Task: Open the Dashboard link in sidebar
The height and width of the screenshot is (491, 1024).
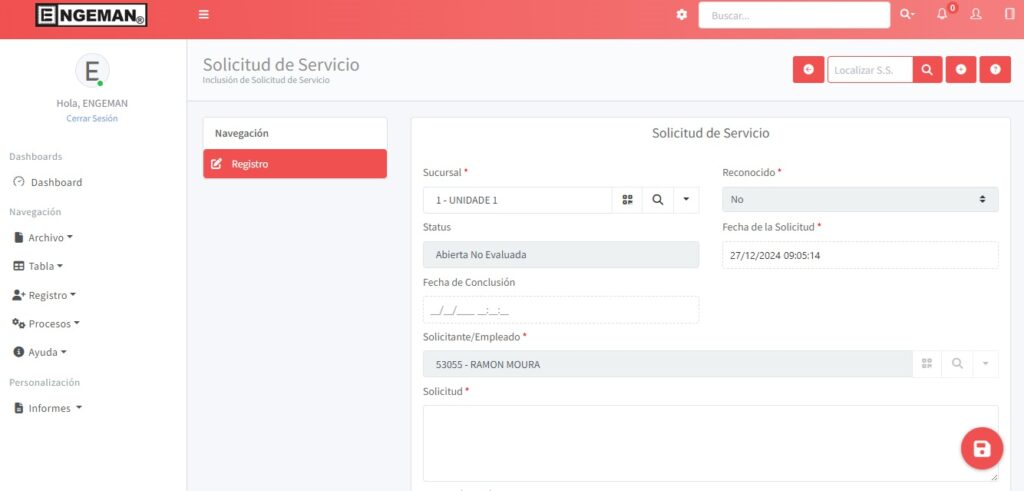Action: click(56, 182)
